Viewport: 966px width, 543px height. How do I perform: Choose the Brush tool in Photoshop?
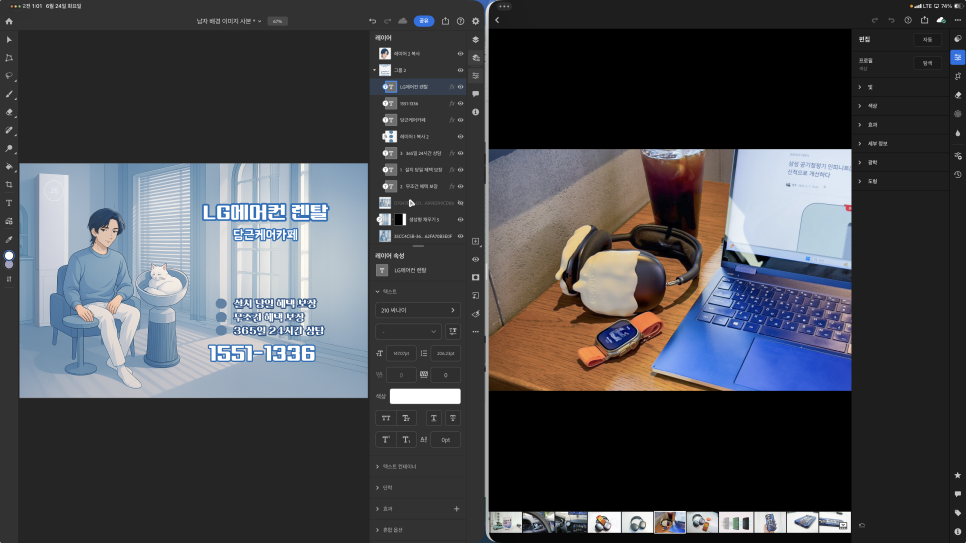(9, 94)
